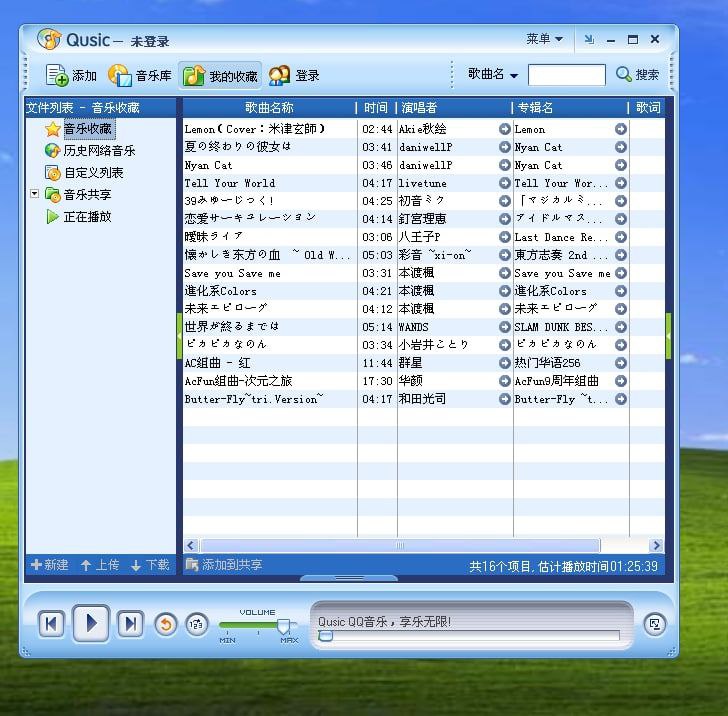This screenshot has width=728, height=716.
Task: Click the 搜索 search button
Action: [x=637, y=74]
